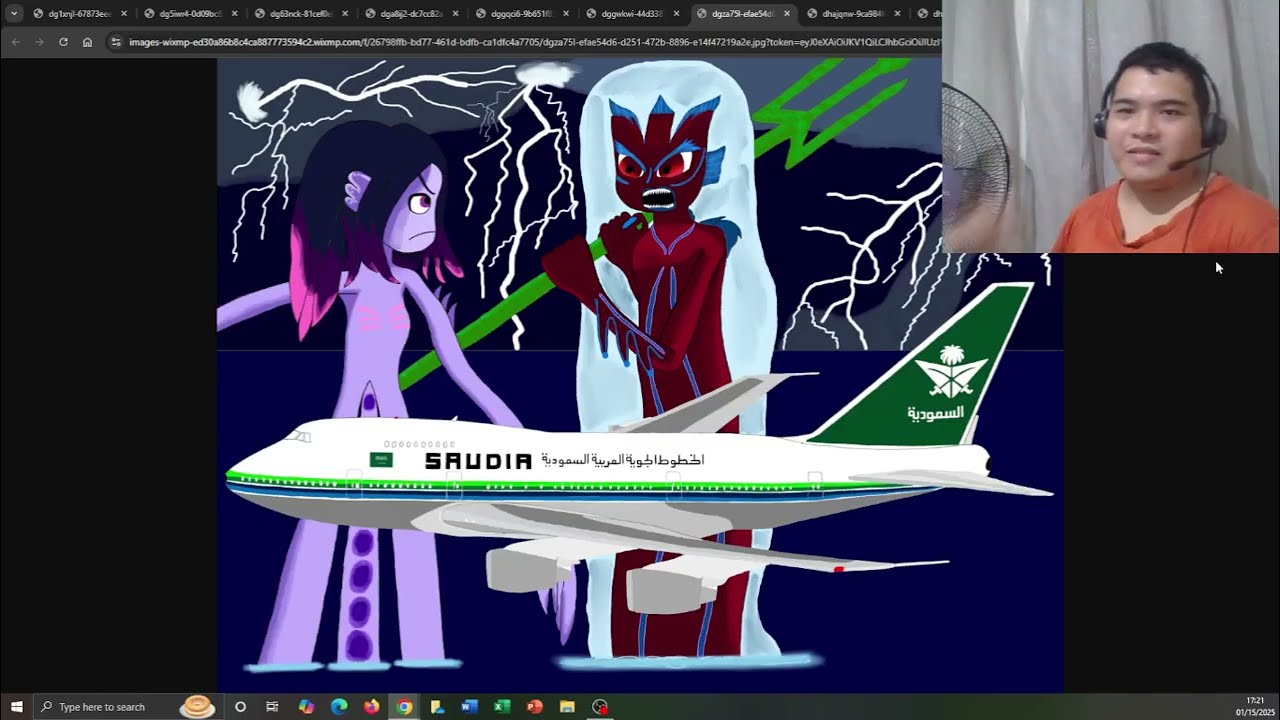Switch to Google Chrome on the taskbar

click(404, 707)
